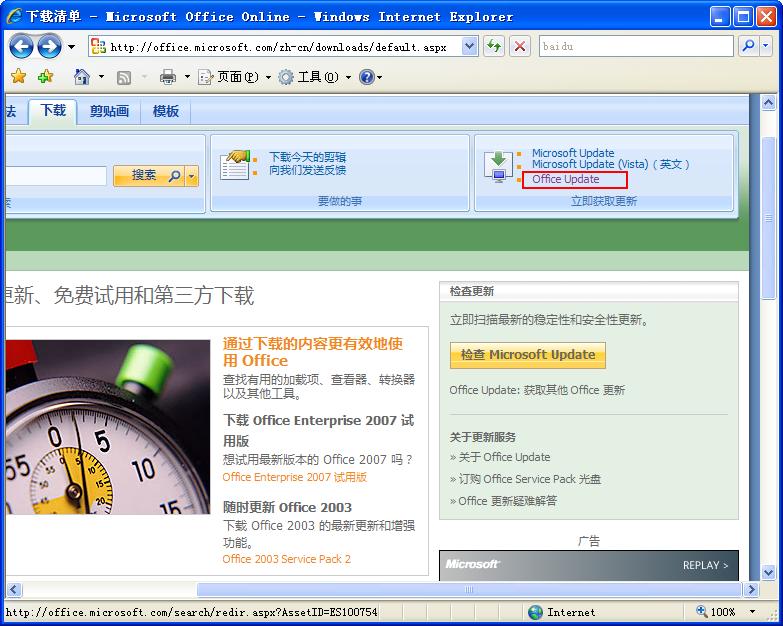Viewport: 783px width, 626px height.
Task: Expand the Print options dropdown arrow
Action: pyautogui.click(x=187, y=77)
